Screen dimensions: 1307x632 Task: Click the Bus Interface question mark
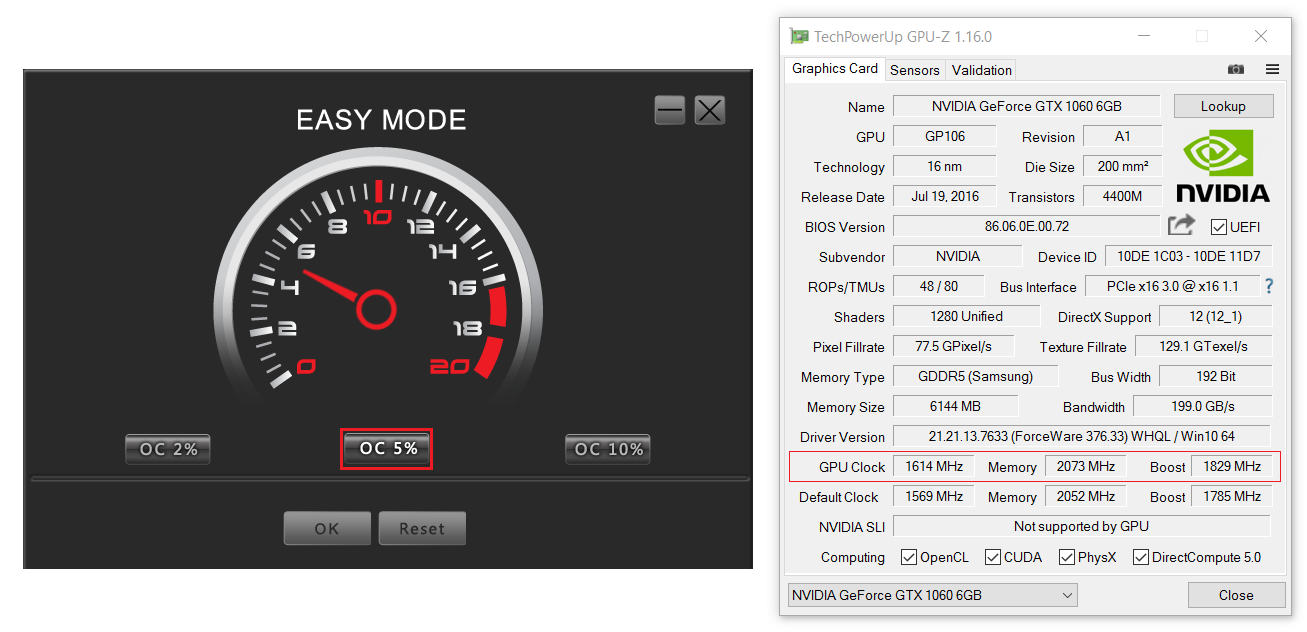click(x=1269, y=286)
